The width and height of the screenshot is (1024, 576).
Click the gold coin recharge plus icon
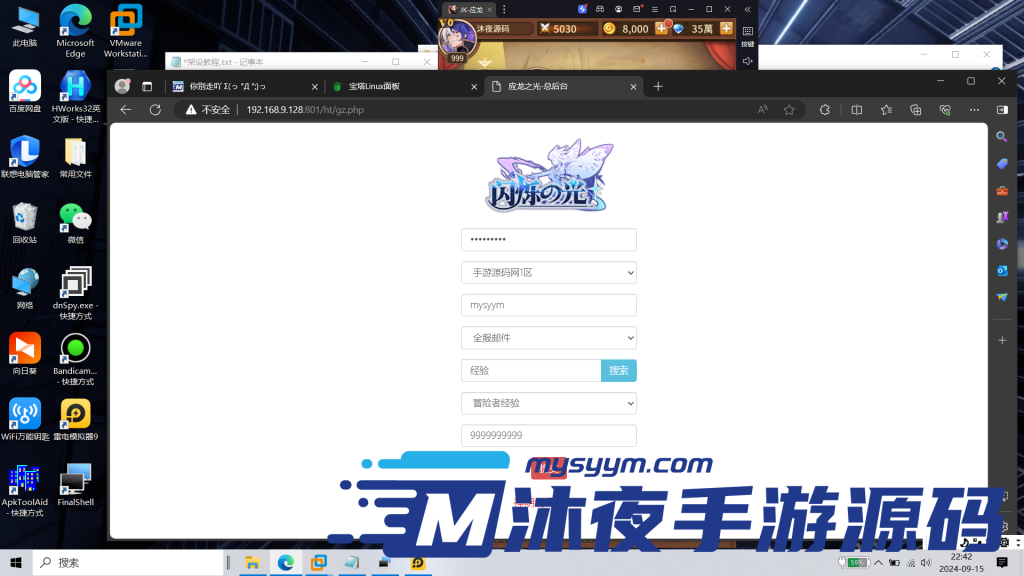[662, 29]
